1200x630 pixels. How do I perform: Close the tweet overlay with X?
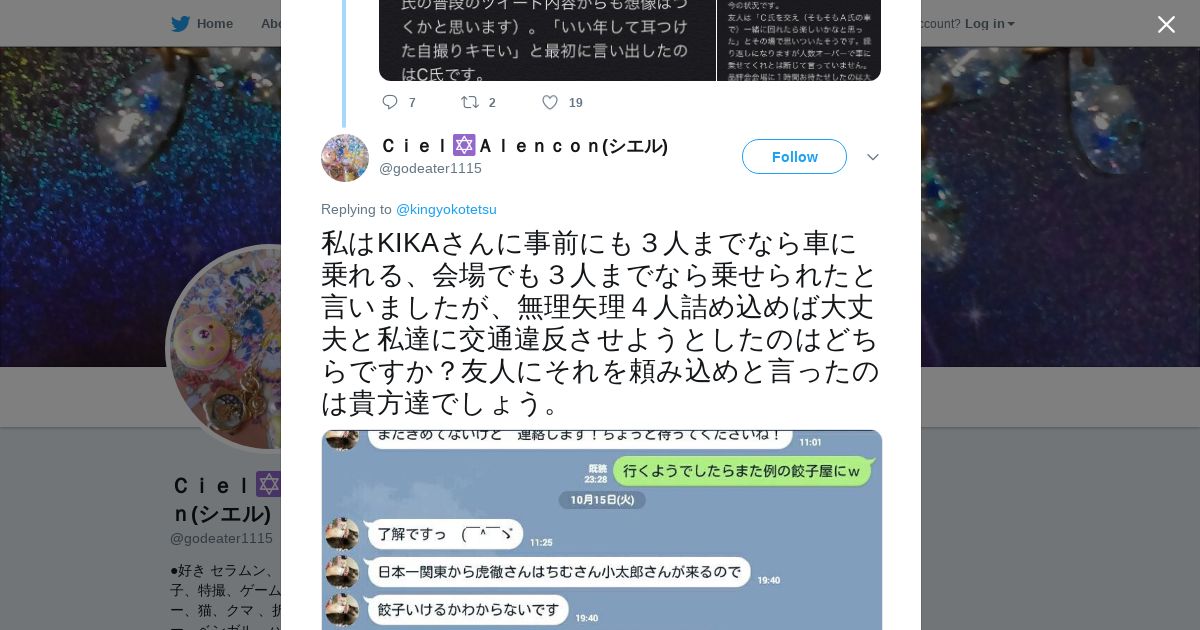1166,24
